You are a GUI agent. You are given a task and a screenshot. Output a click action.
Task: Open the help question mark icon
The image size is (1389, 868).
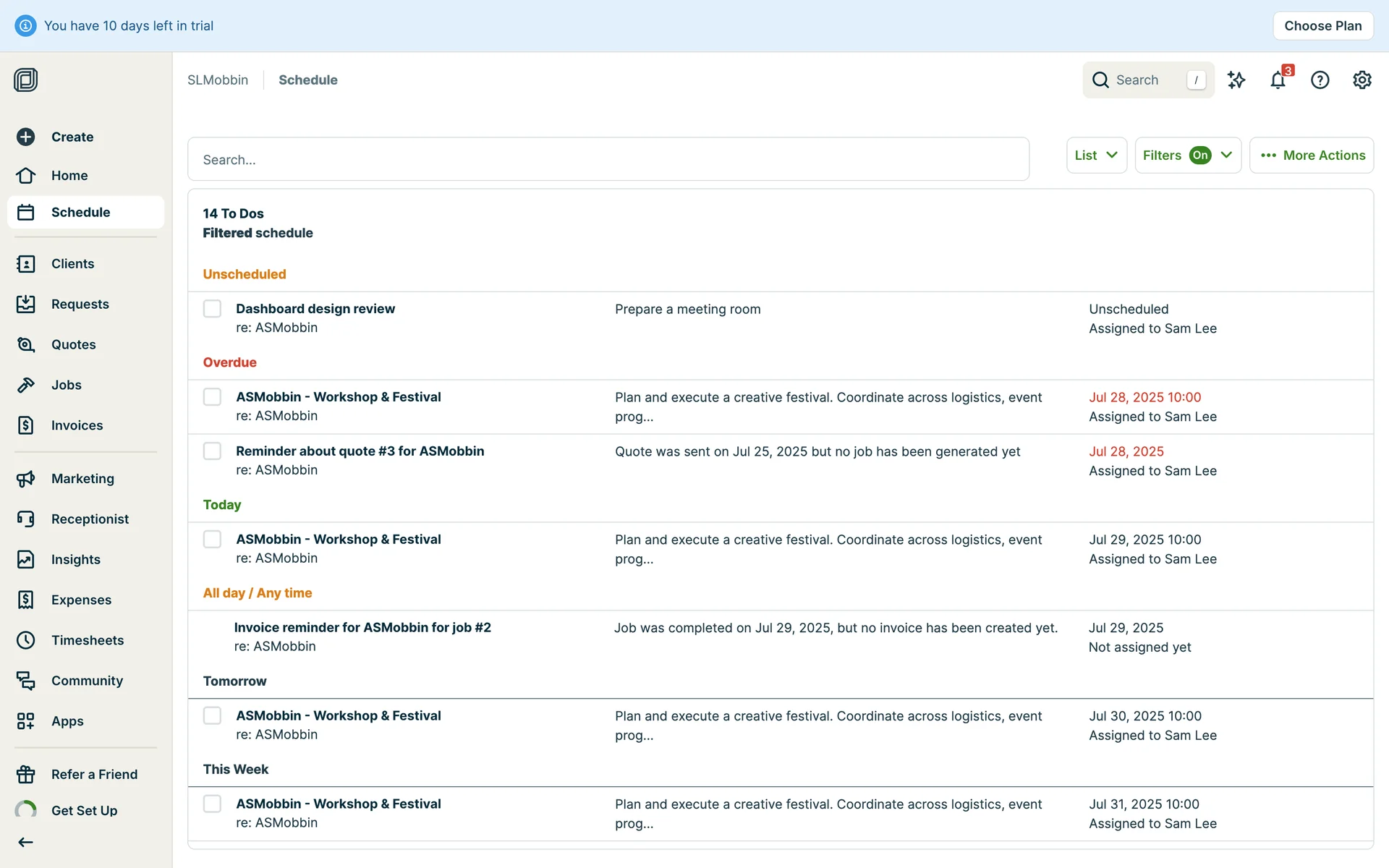point(1320,80)
